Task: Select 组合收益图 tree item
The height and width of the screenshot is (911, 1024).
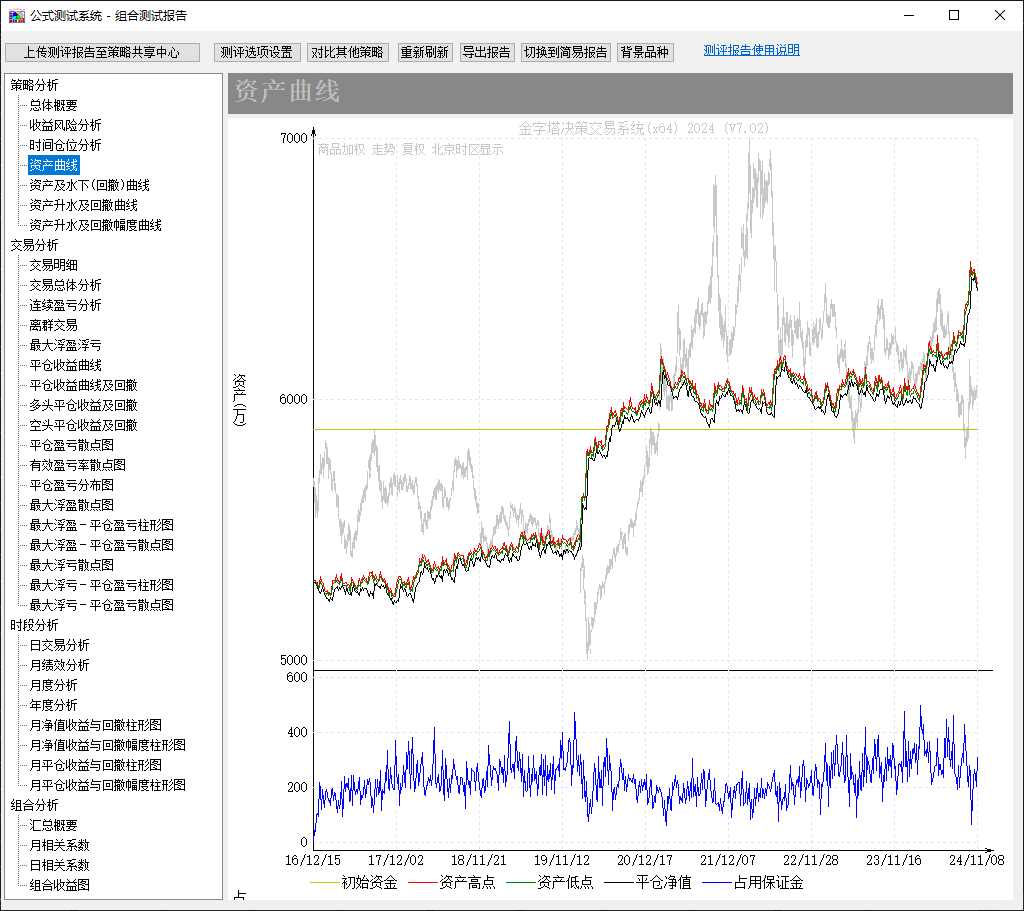Action: pyautogui.click(x=59, y=885)
